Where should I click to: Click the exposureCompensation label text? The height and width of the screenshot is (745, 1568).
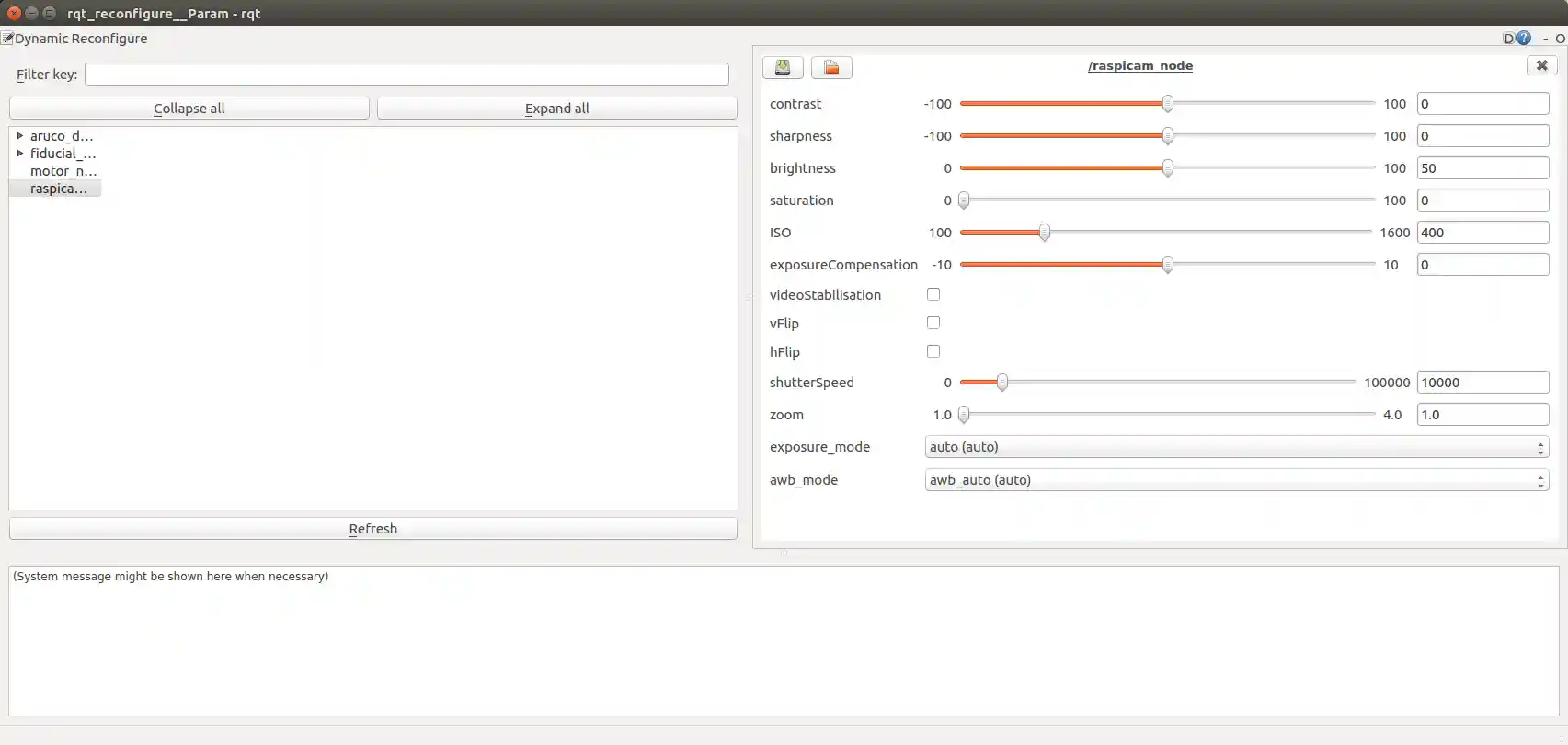(x=843, y=265)
